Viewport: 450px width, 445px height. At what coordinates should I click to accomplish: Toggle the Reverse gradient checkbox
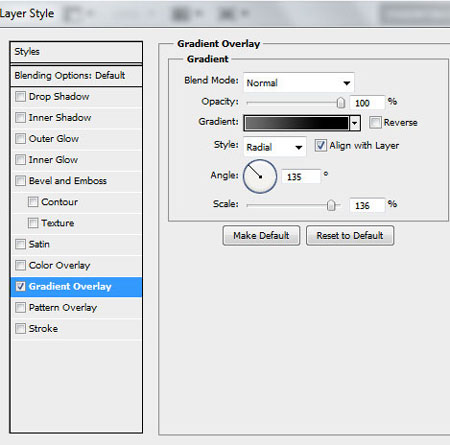pos(375,123)
